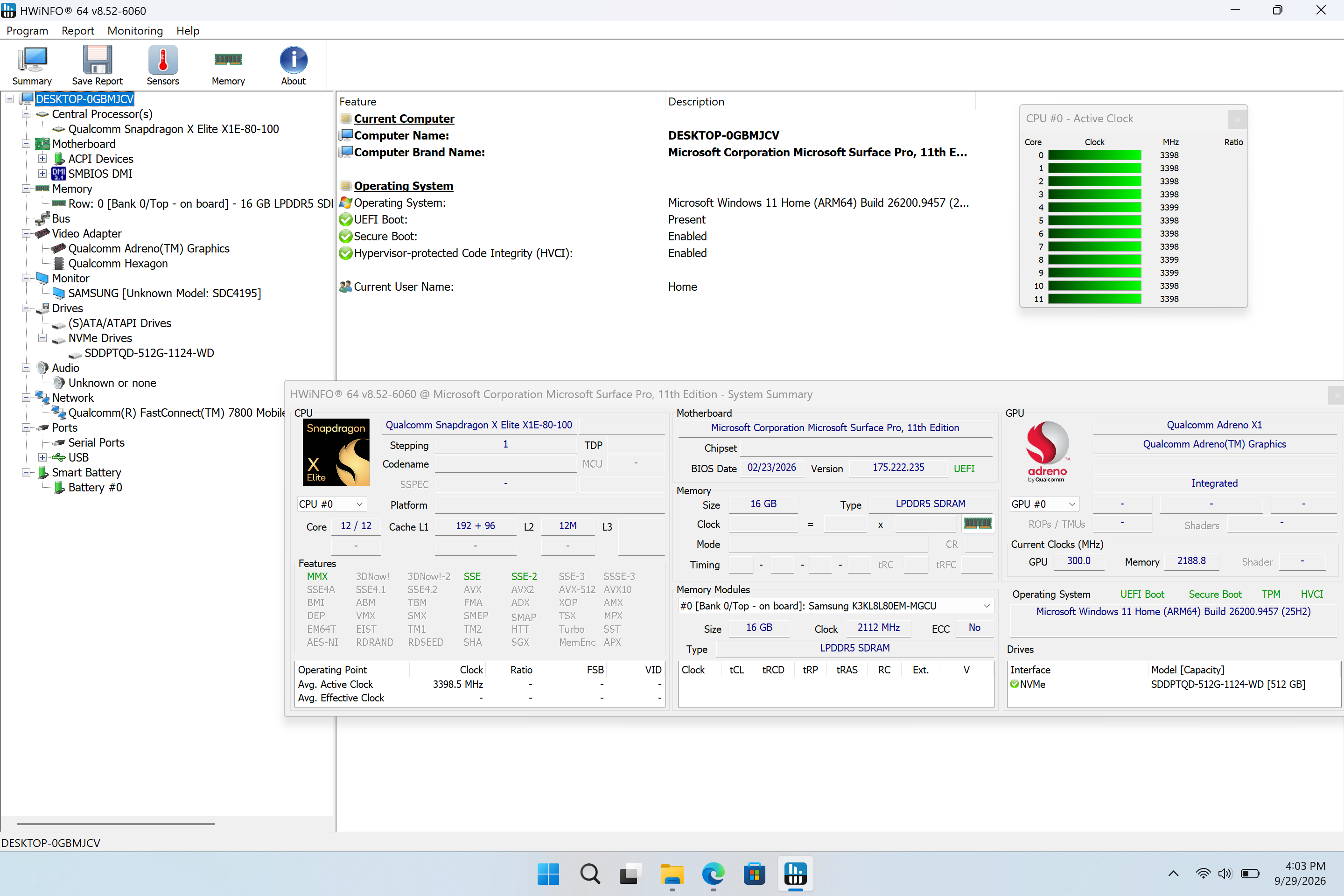Select the SMBIOS DMI icon
Screen dimensions: 1344x896
click(59, 174)
